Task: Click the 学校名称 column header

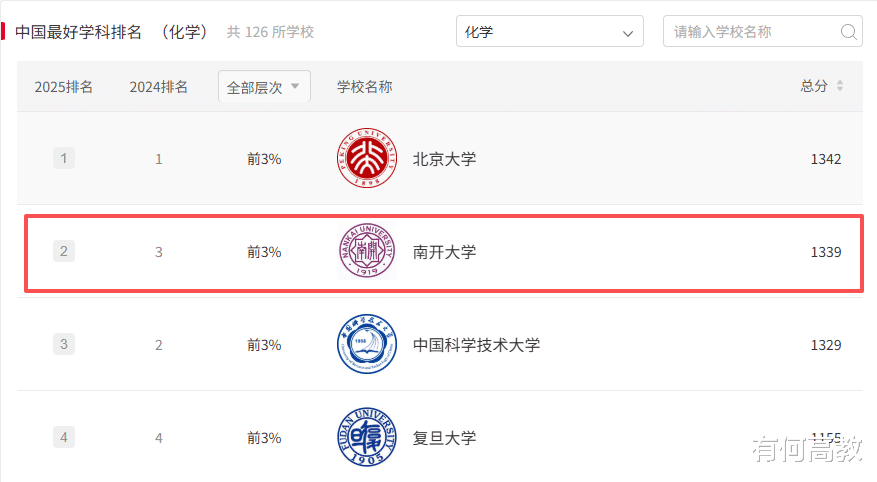Action: coord(364,87)
